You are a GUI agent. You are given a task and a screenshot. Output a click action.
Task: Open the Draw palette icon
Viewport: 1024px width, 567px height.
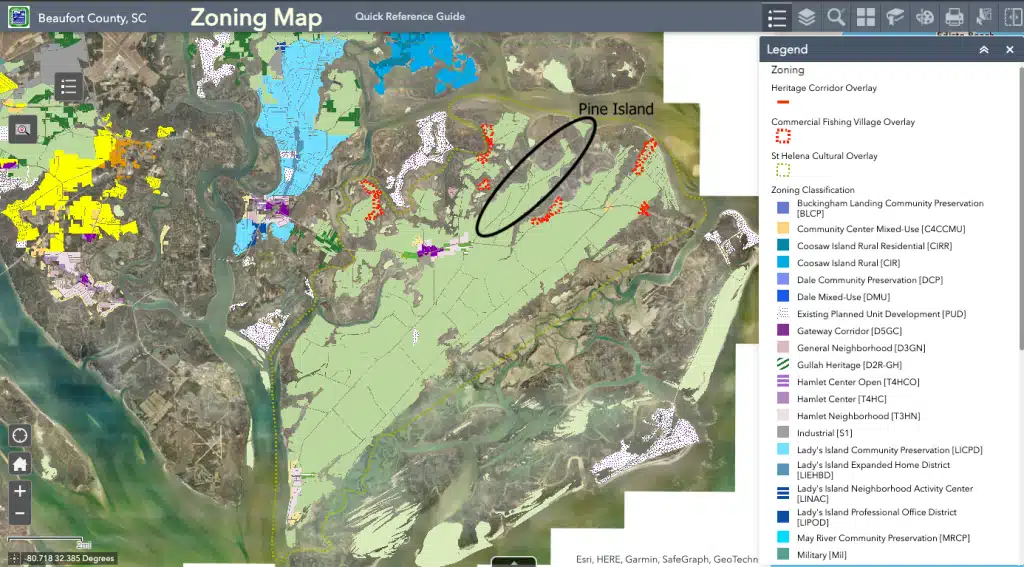click(925, 17)
